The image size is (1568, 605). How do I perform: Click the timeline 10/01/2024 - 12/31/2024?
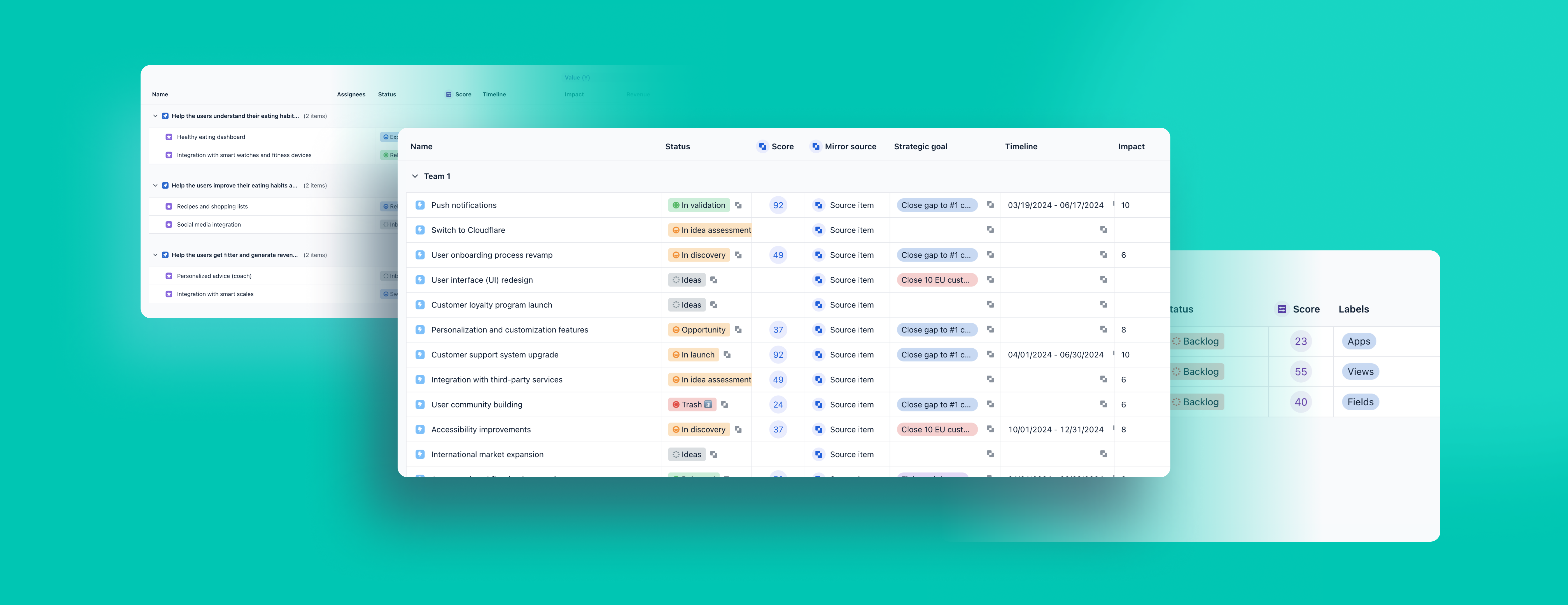[1056, 430]
